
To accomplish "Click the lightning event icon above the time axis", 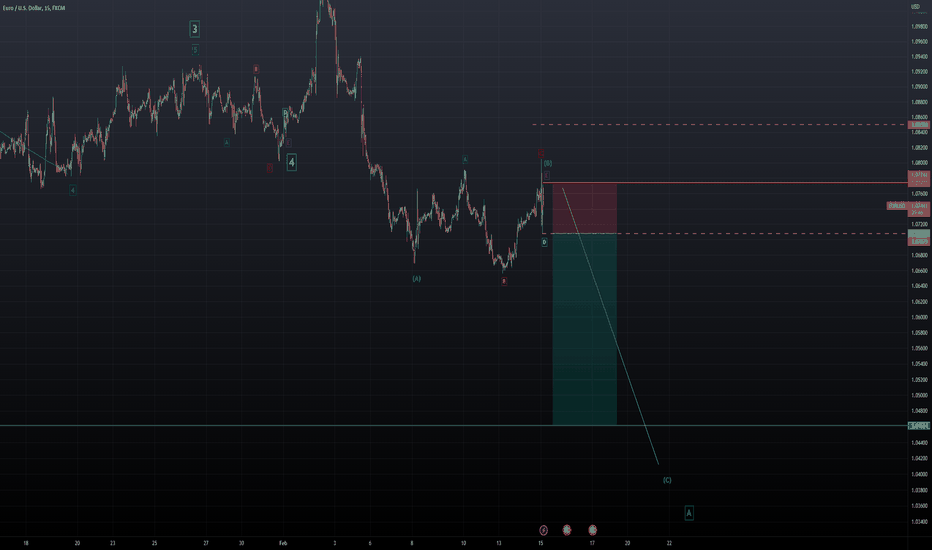I will tap(543, 530).
